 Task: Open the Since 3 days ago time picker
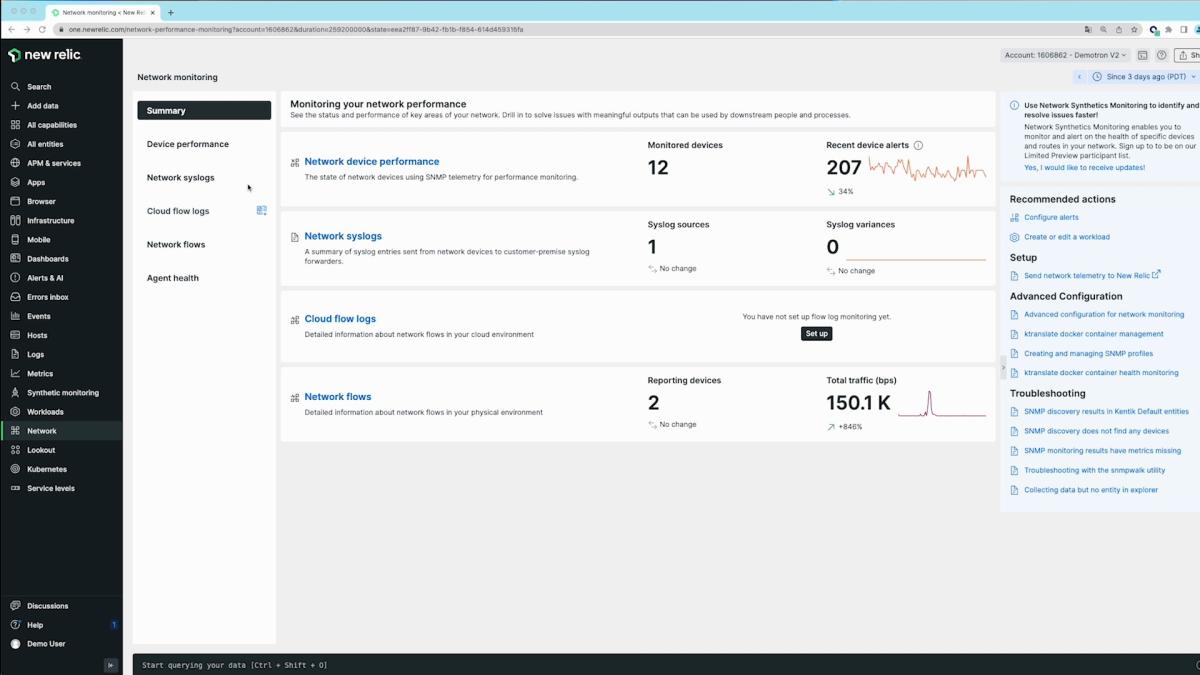1145,77
